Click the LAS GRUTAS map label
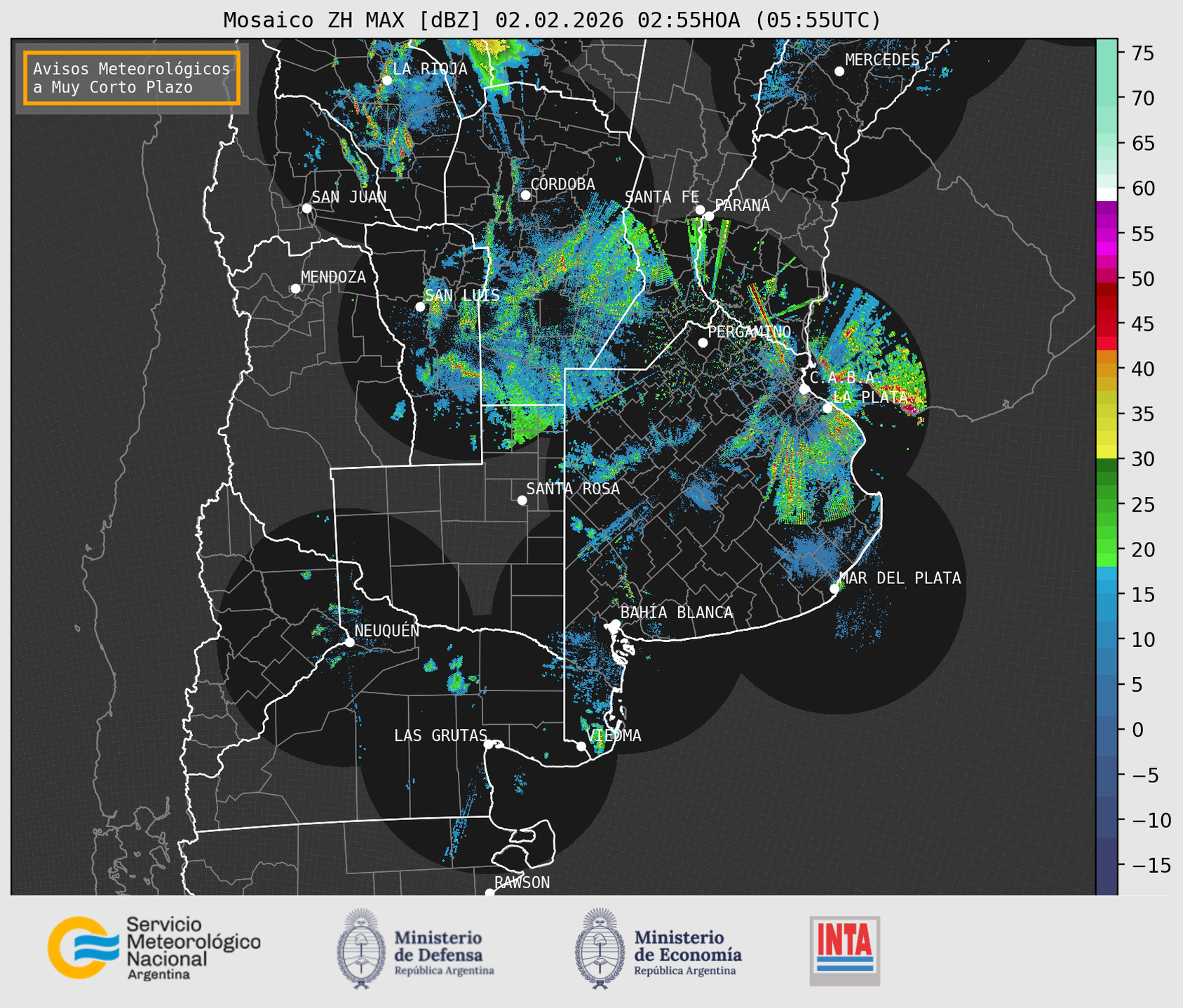This screenshot has width=1183, height=1008. pyautogui.click(x=440, y=735)
